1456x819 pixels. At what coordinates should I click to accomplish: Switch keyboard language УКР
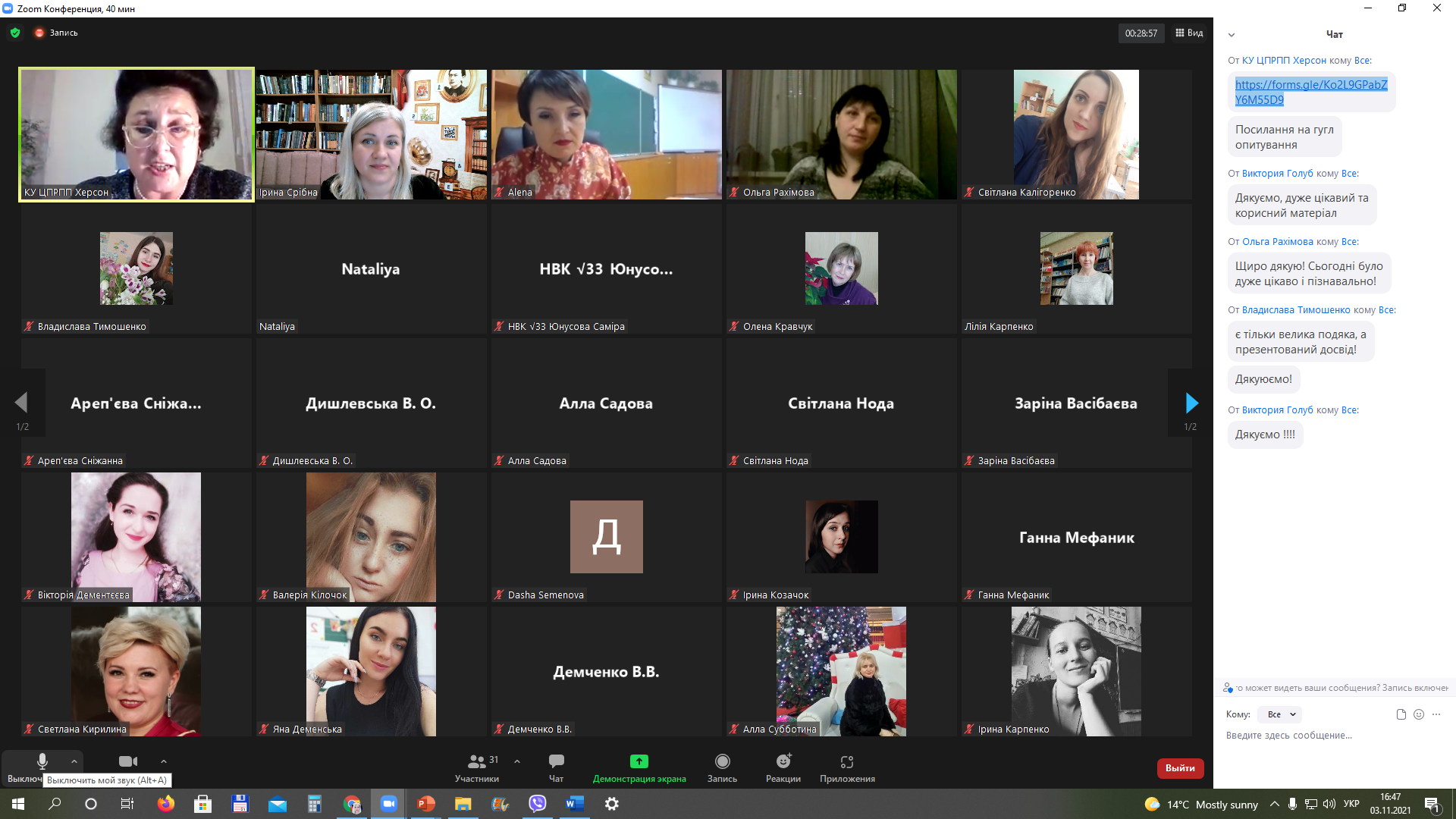pos(1351,804)
